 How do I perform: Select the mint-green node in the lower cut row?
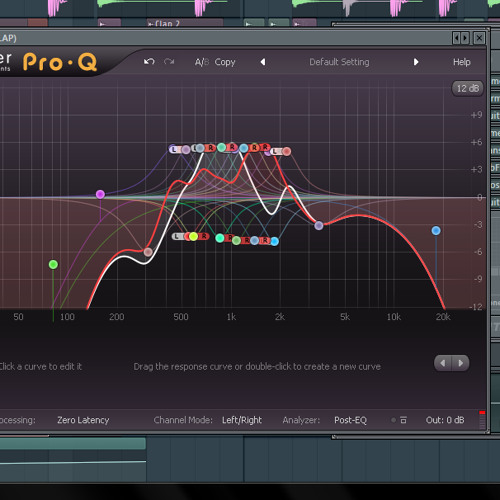click(x=220, y=238)
